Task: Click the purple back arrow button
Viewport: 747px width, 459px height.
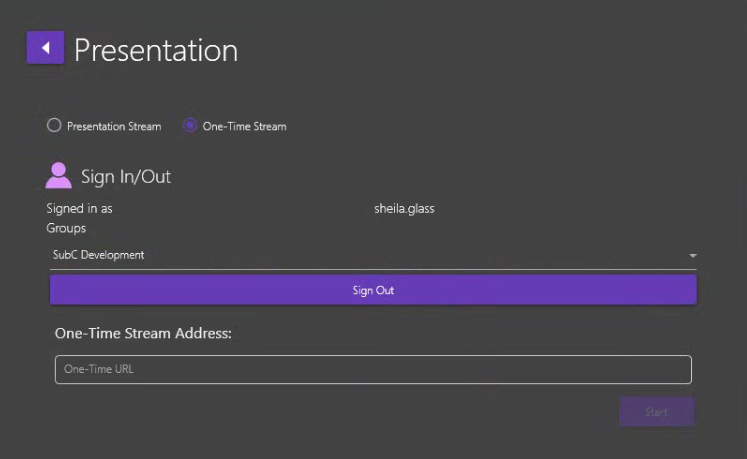Action: click(x=45, y=48)
